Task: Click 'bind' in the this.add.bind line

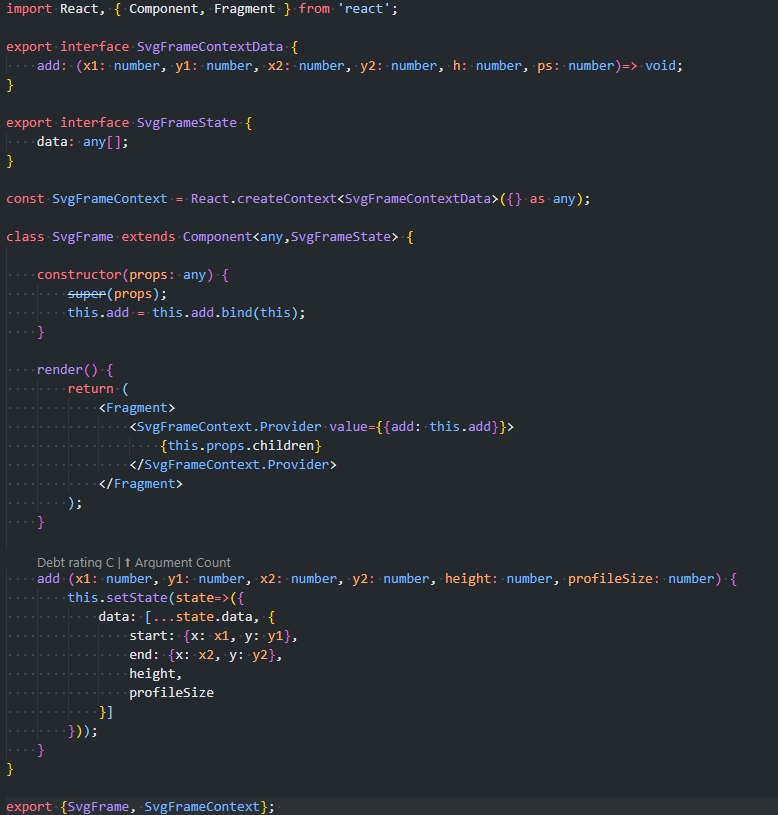Action: (x=236, y=312)
